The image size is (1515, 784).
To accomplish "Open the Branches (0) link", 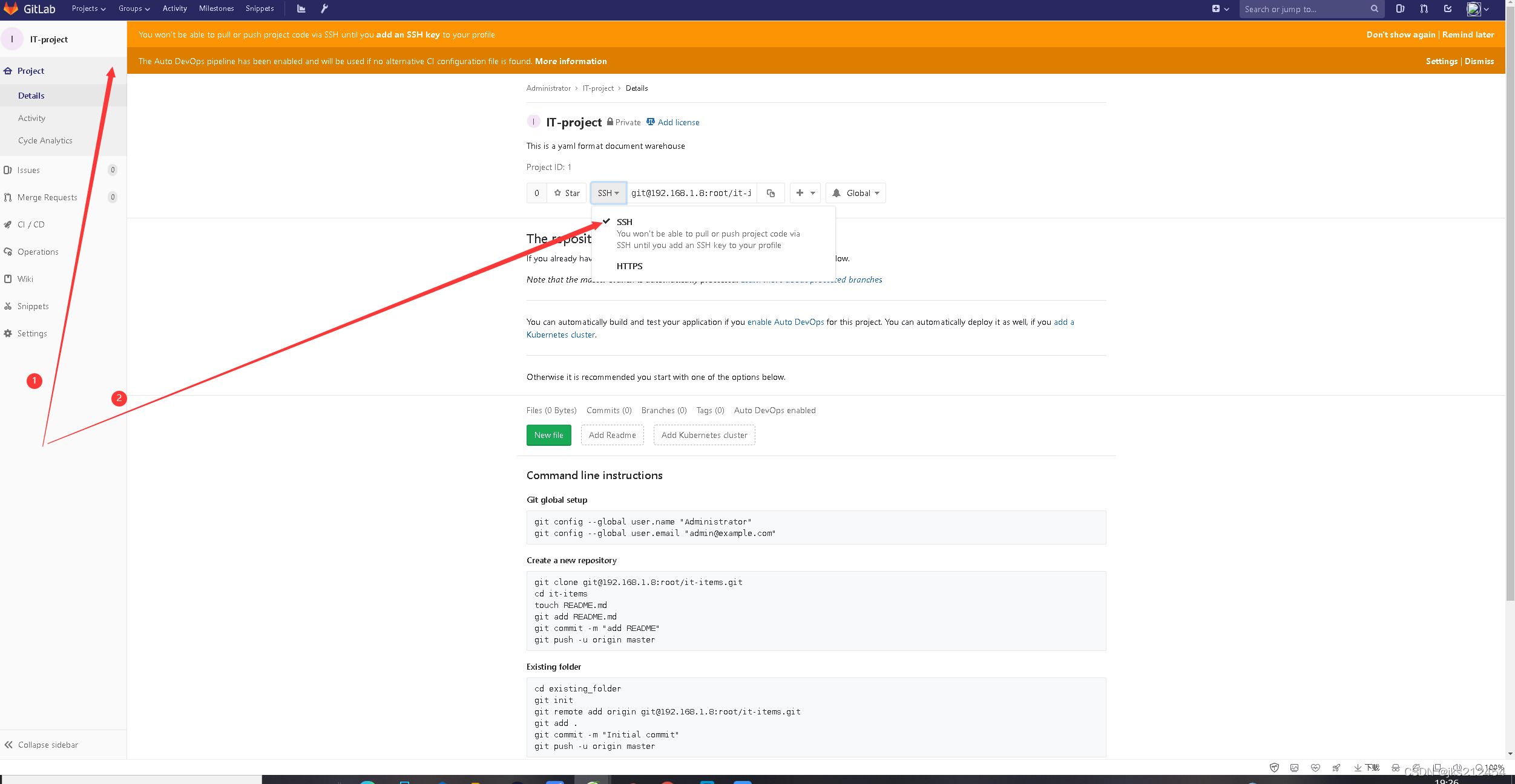I will [664, 410].
